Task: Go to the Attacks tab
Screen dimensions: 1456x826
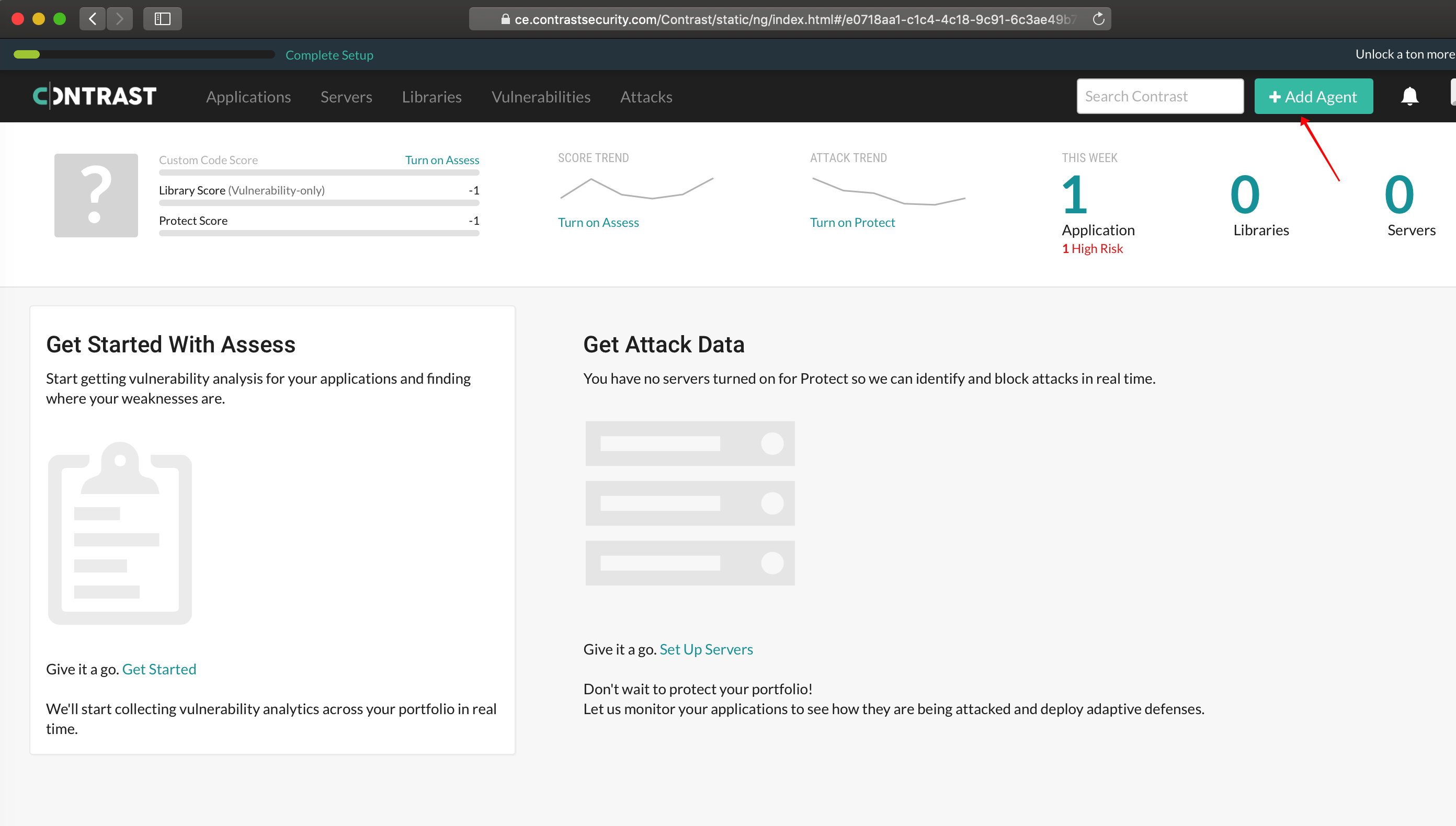Action: (646, 97)
